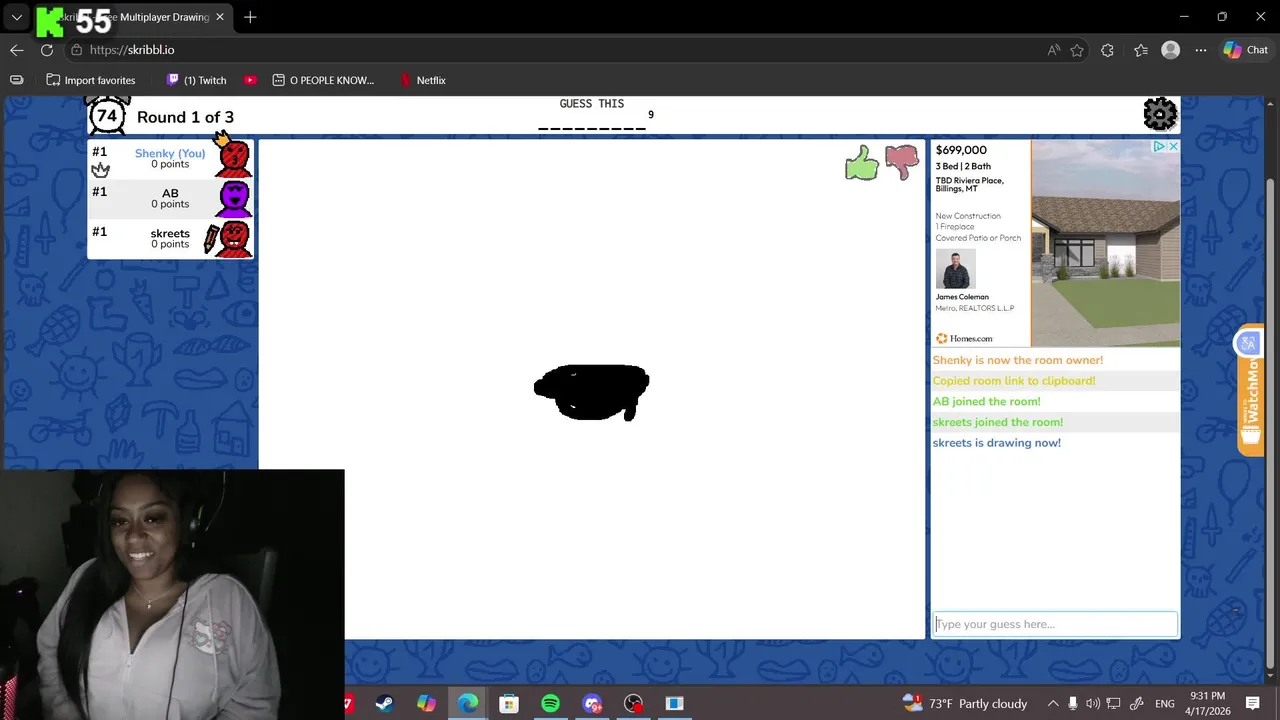Open a new browser tab

(250, 17)
